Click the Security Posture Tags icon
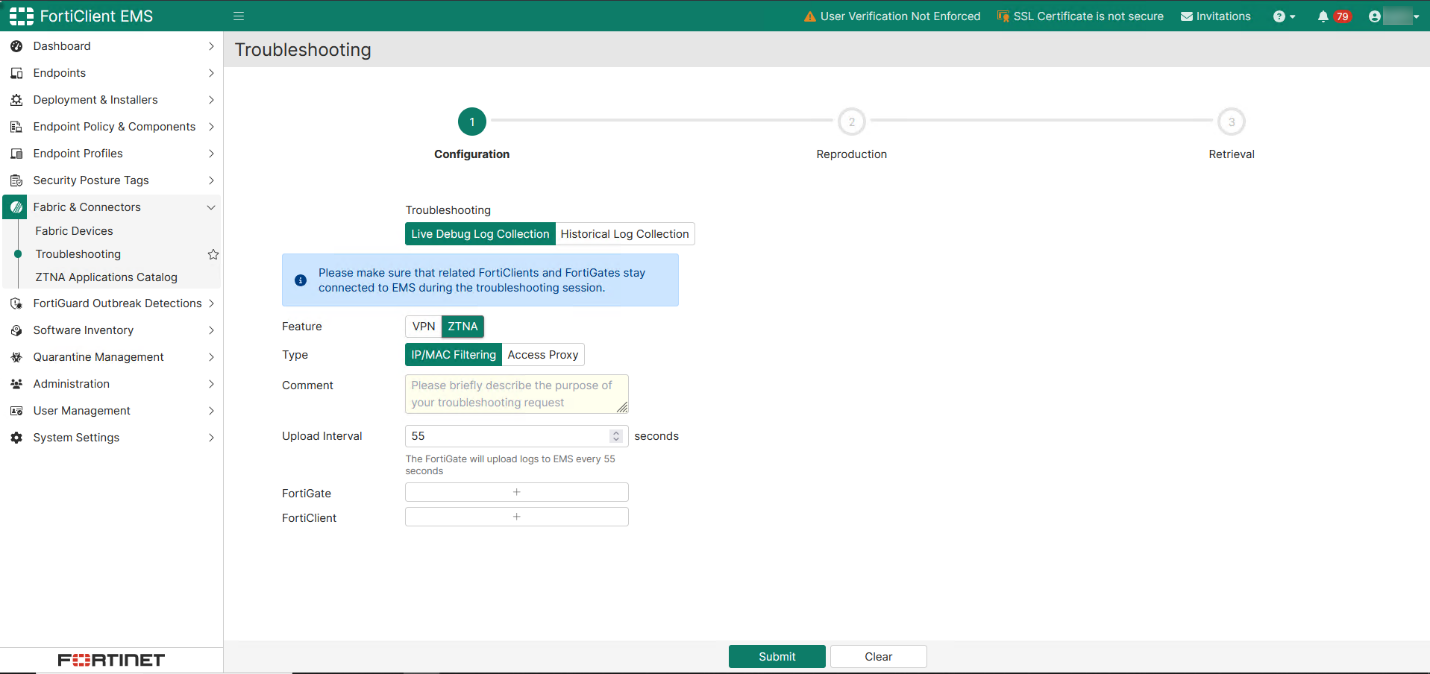Image resolution: width=1430 pixels, height=674 pixels. (16, 181)
